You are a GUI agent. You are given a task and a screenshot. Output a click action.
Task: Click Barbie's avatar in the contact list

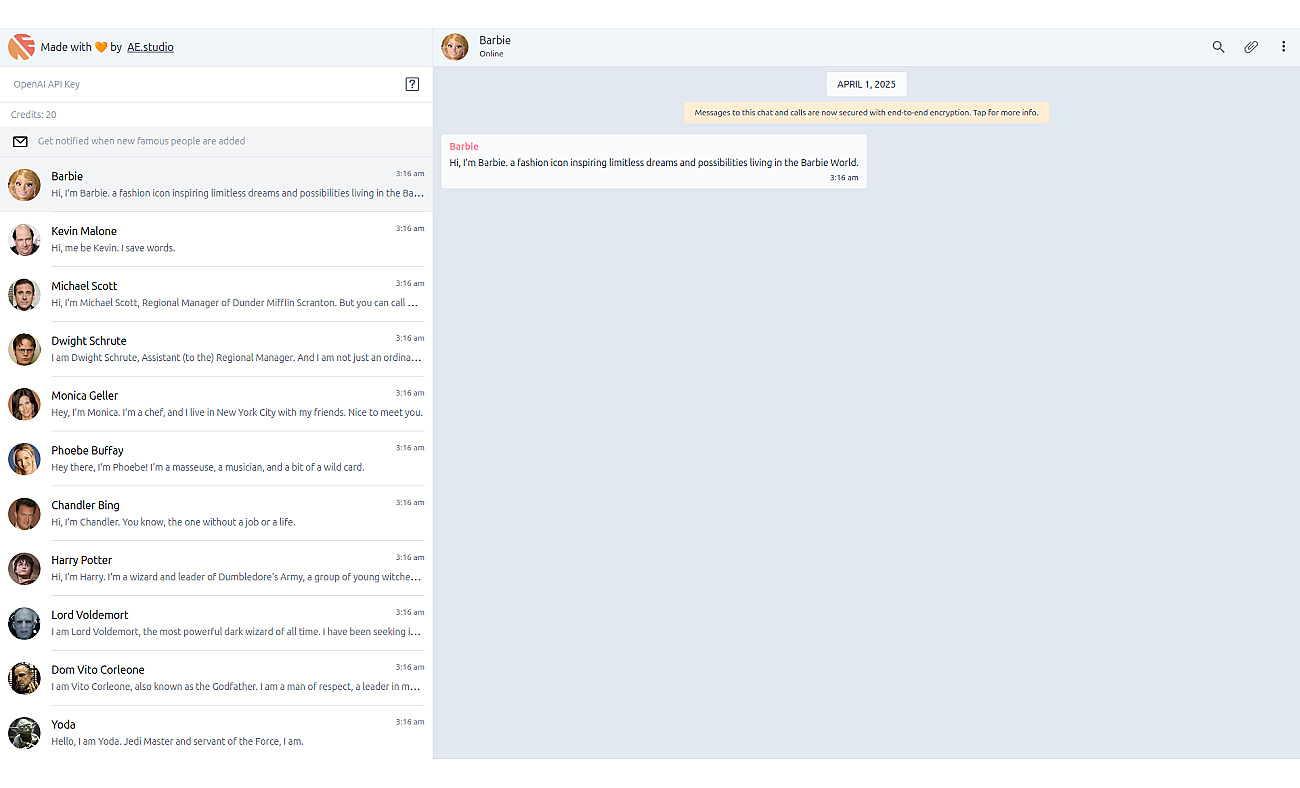[x=25, y=185]
